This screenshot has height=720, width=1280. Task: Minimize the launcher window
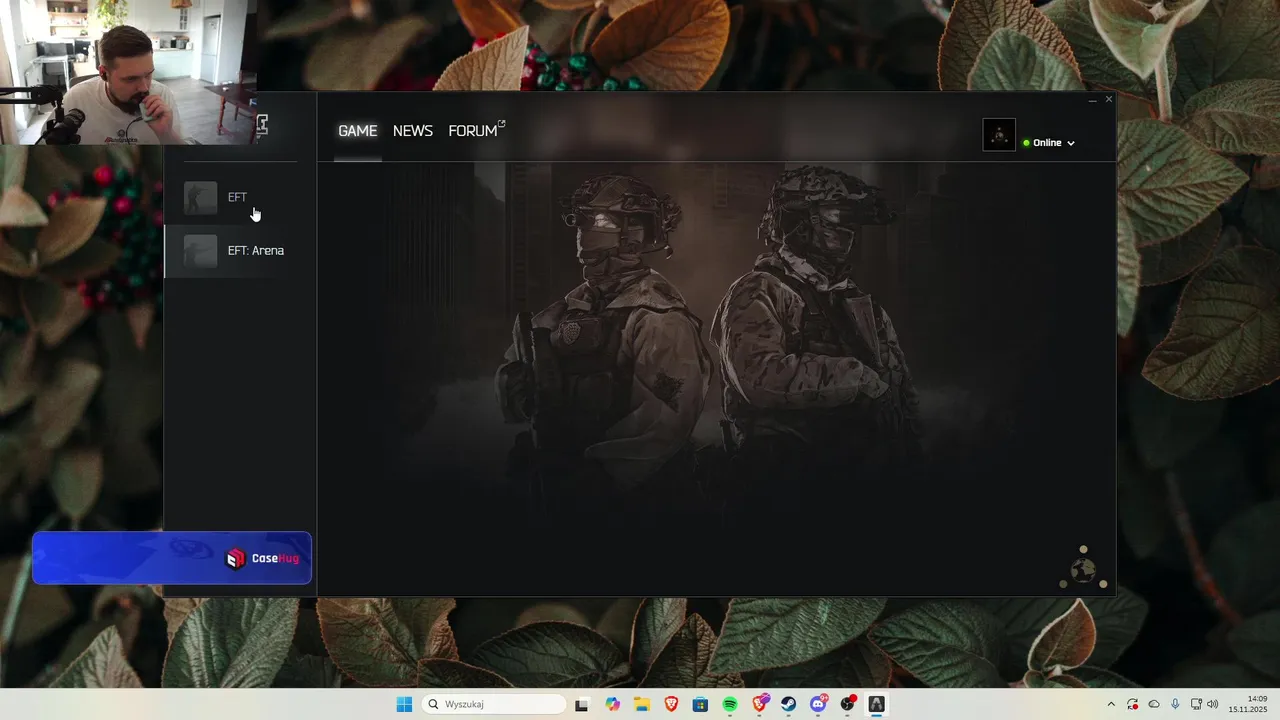(1093, 100)
